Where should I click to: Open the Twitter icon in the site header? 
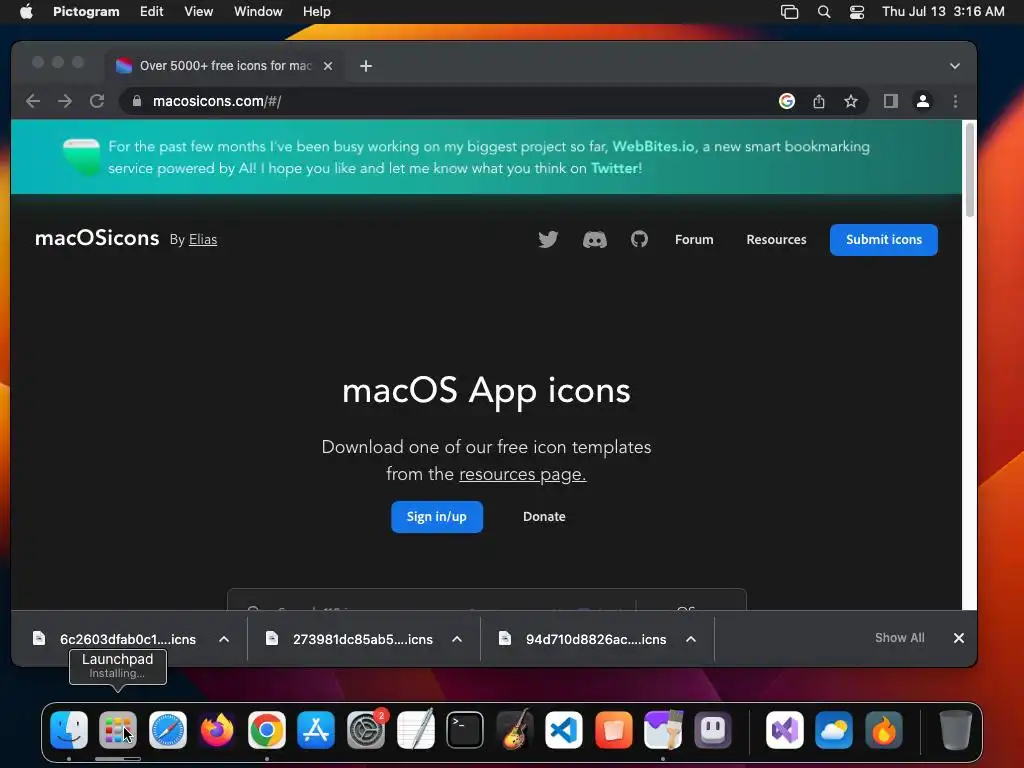[x=548, y=240]
